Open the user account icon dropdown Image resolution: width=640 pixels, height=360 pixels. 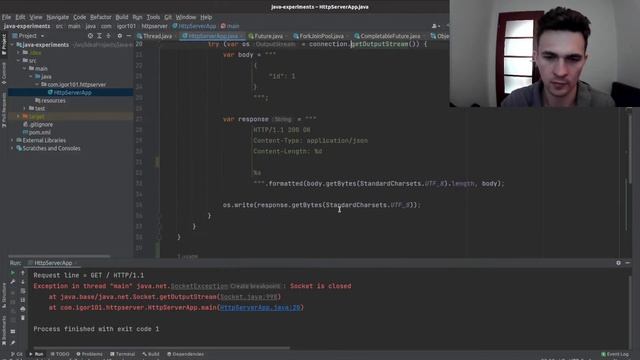436,26
